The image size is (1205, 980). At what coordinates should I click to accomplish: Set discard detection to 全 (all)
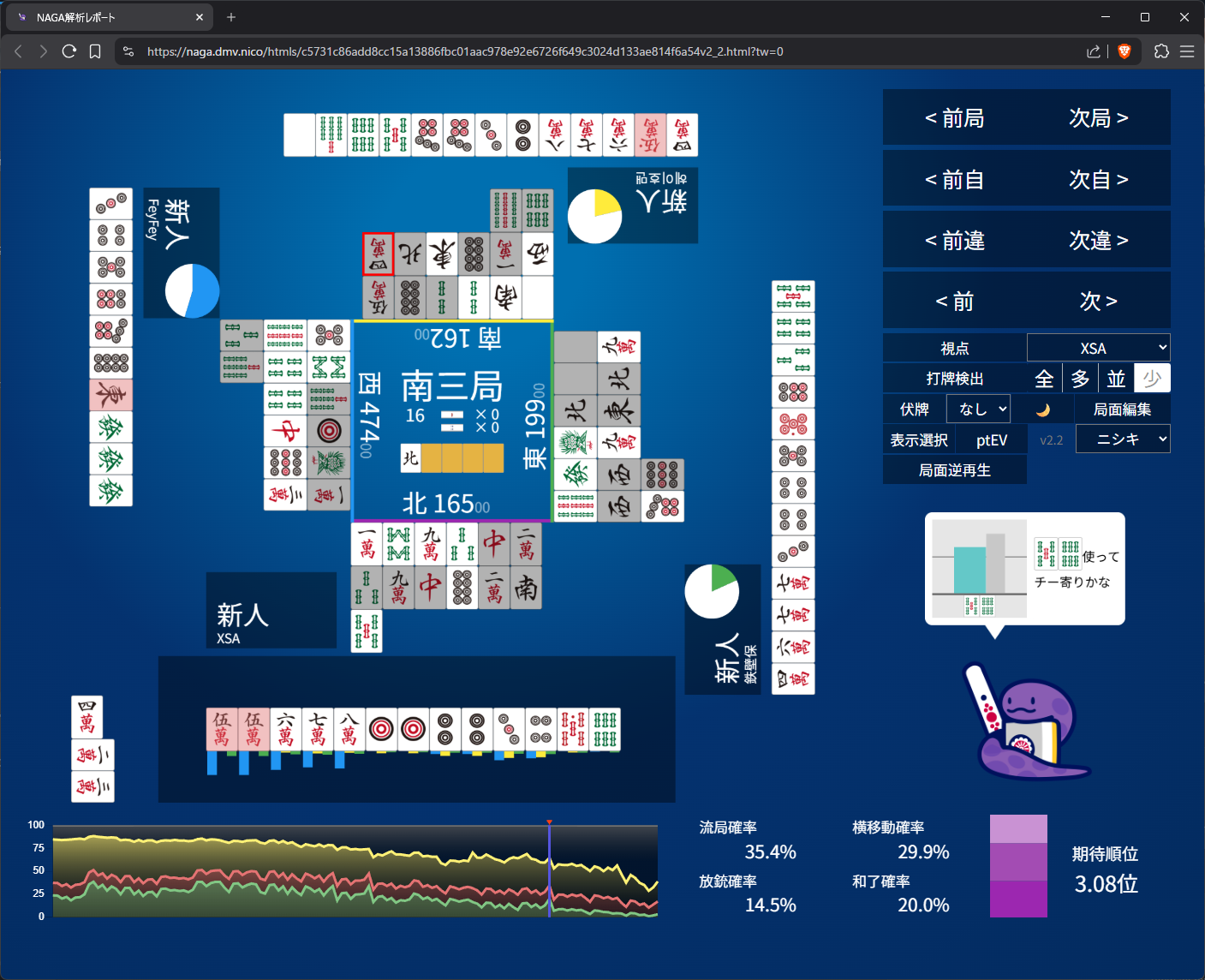pos(1044,379)
